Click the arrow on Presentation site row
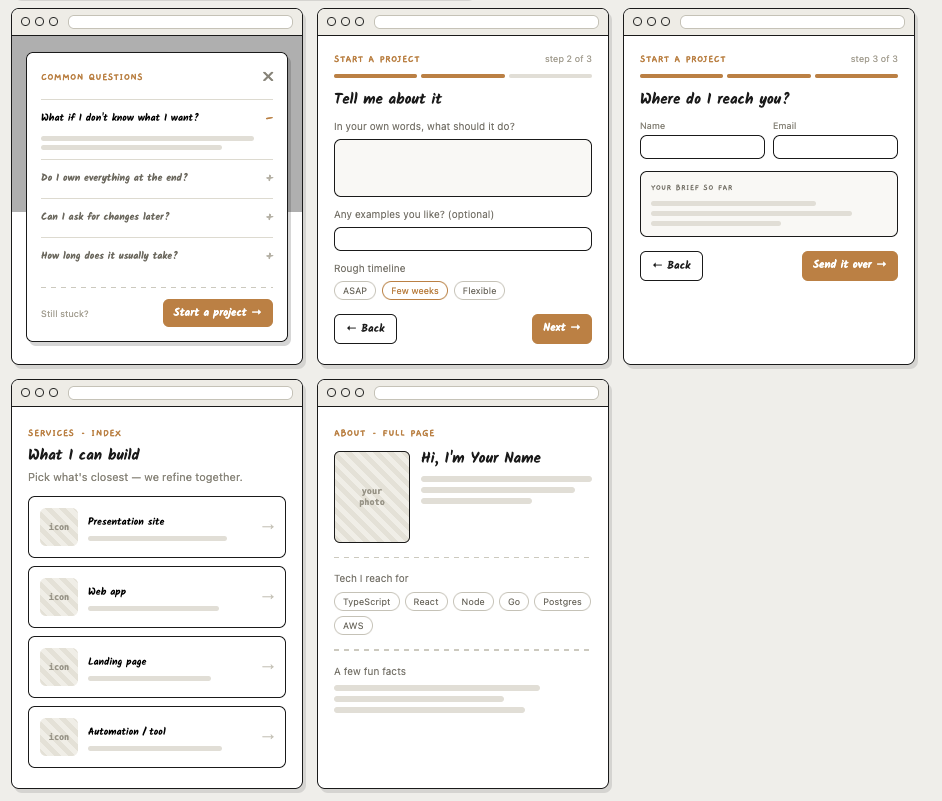The image size is (942, 801). click(x=268, y=527)
